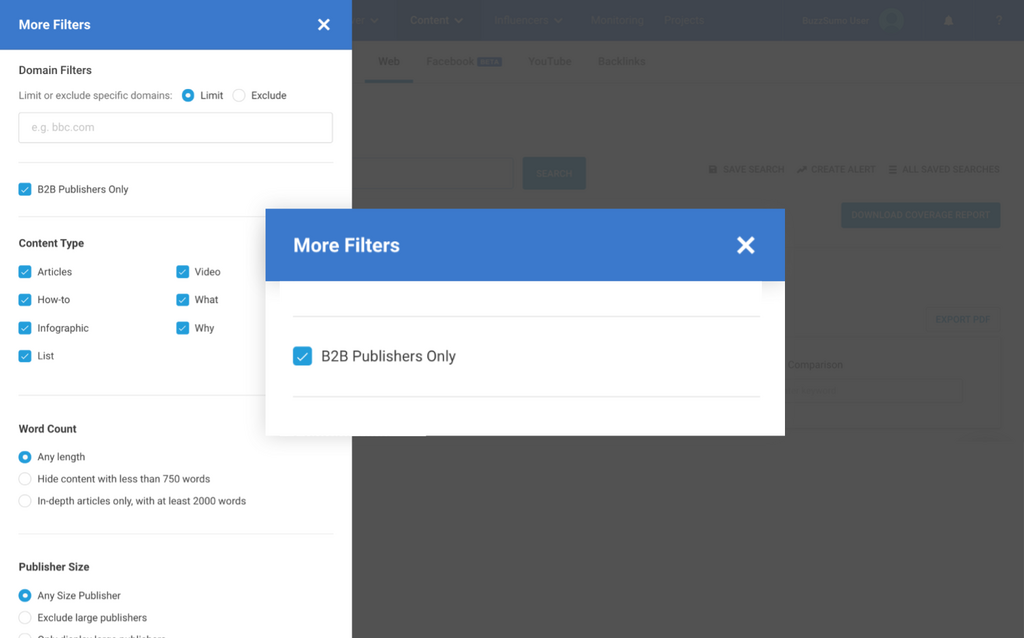The width and height of the screenshot is (1024, 638).
Task: Expand the Influencers dropdown menu
Action: click(528, 20)
